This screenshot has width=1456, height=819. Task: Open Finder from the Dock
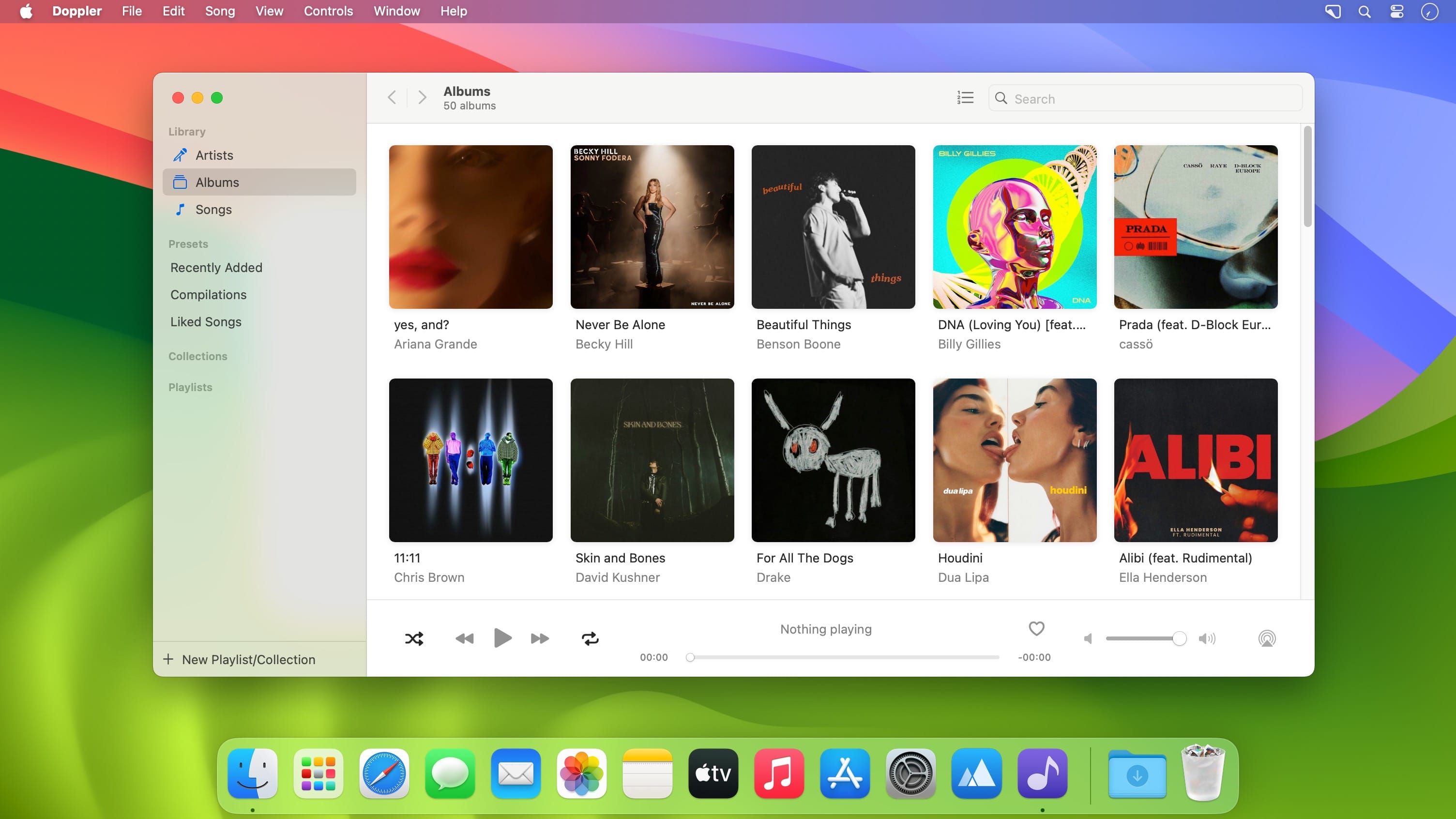(252, 773)
